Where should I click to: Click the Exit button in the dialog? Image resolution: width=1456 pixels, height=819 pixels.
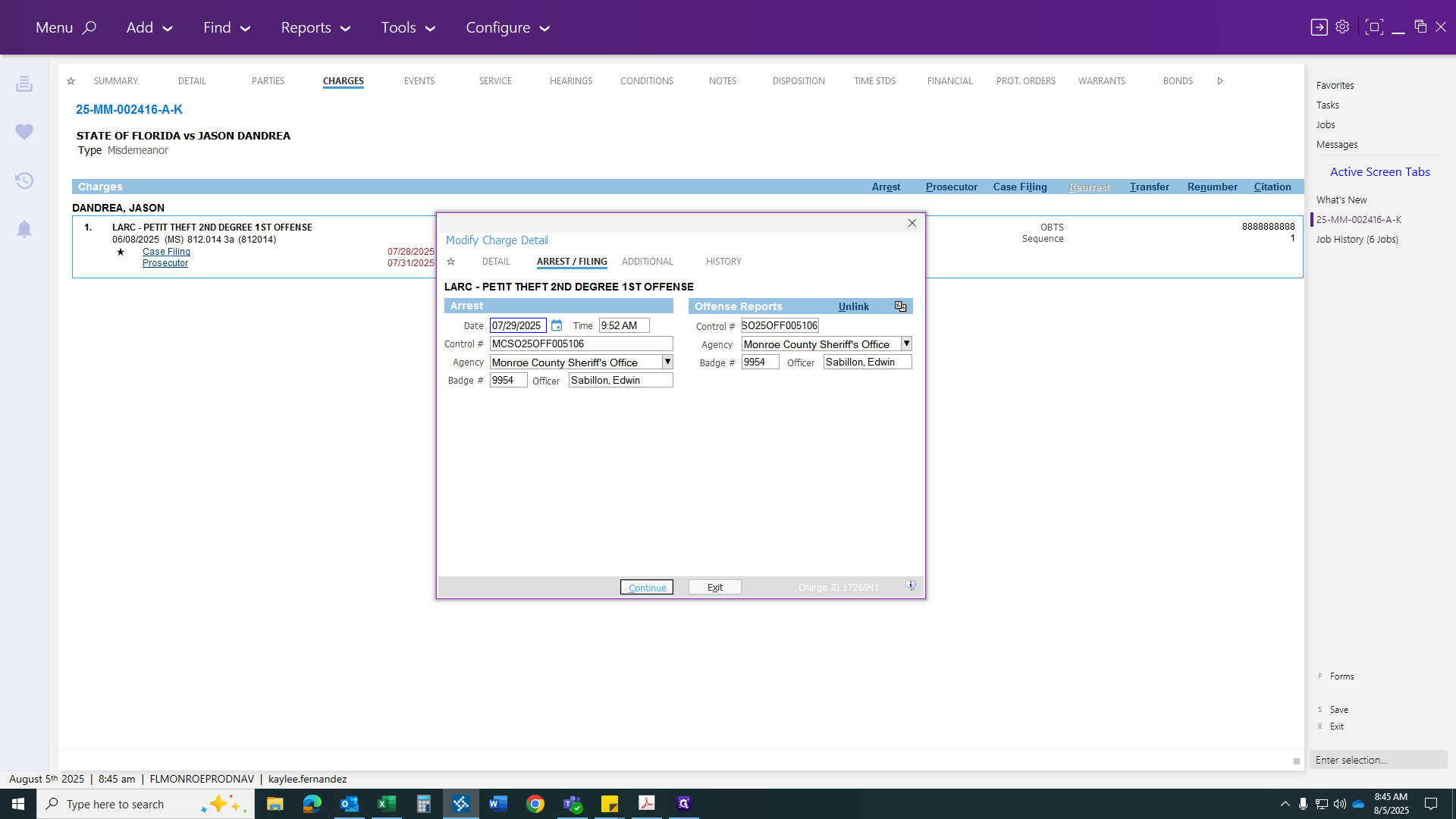pyautogui.click(x=715, y=588)
